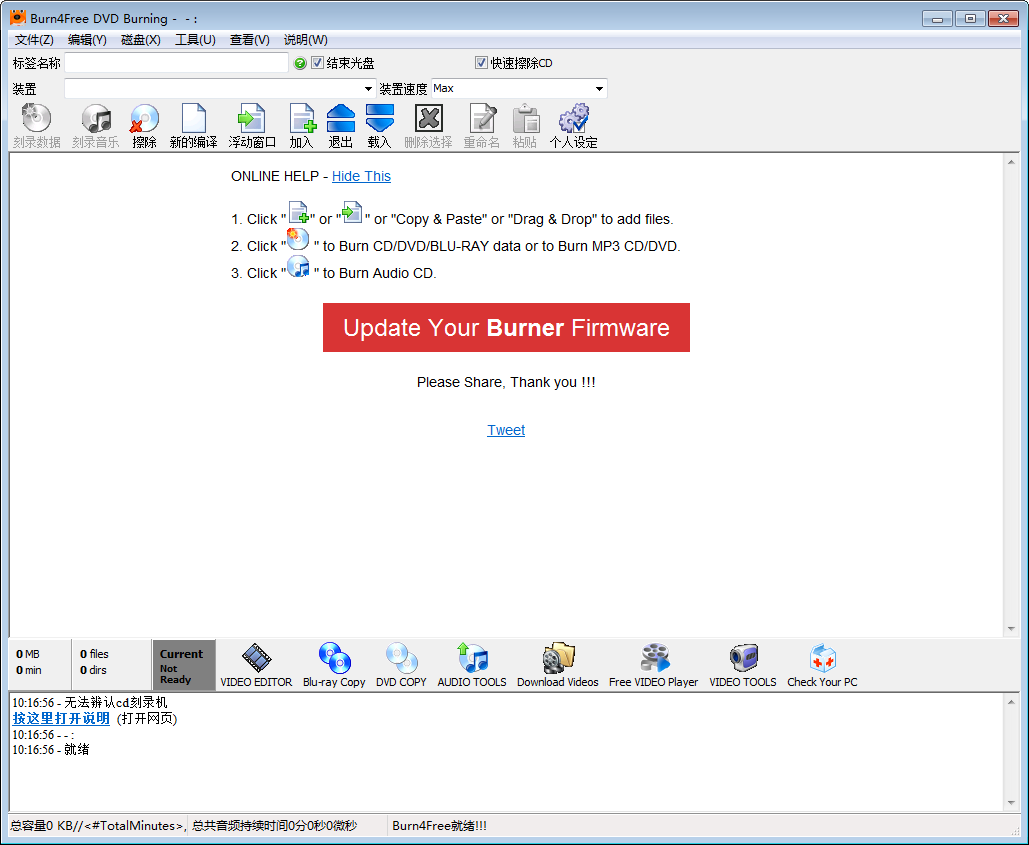Expand the 装置 device dropdown
This screenshot has width=1029, height=845.
(x=368, y=89)
